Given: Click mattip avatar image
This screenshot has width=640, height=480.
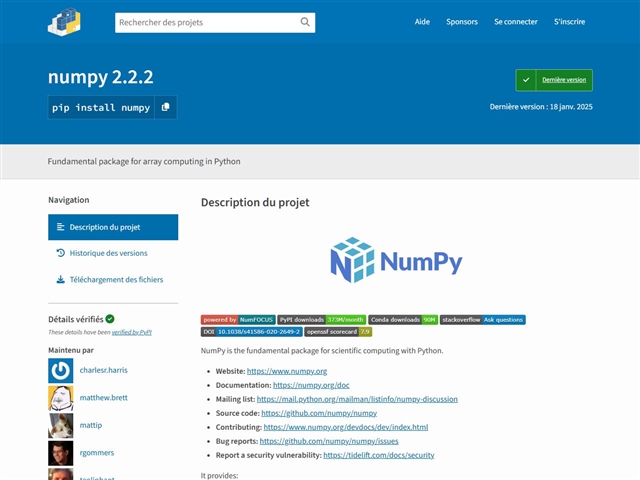Looking at the screenshot, I should (61, 425).
